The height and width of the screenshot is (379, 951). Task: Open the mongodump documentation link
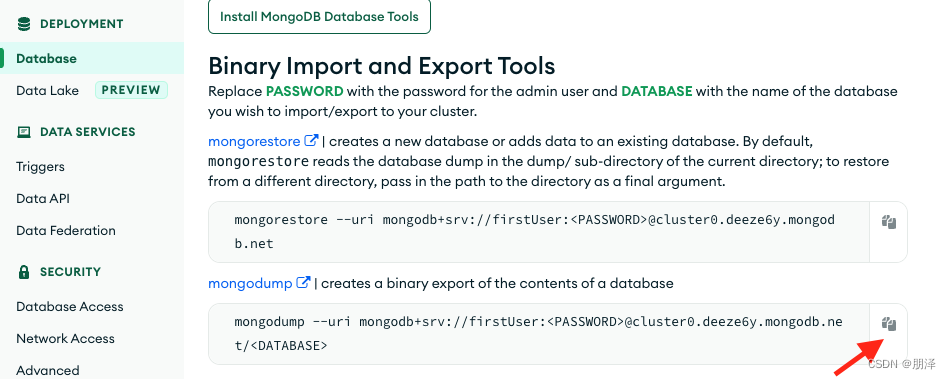(x=250, y=283)
